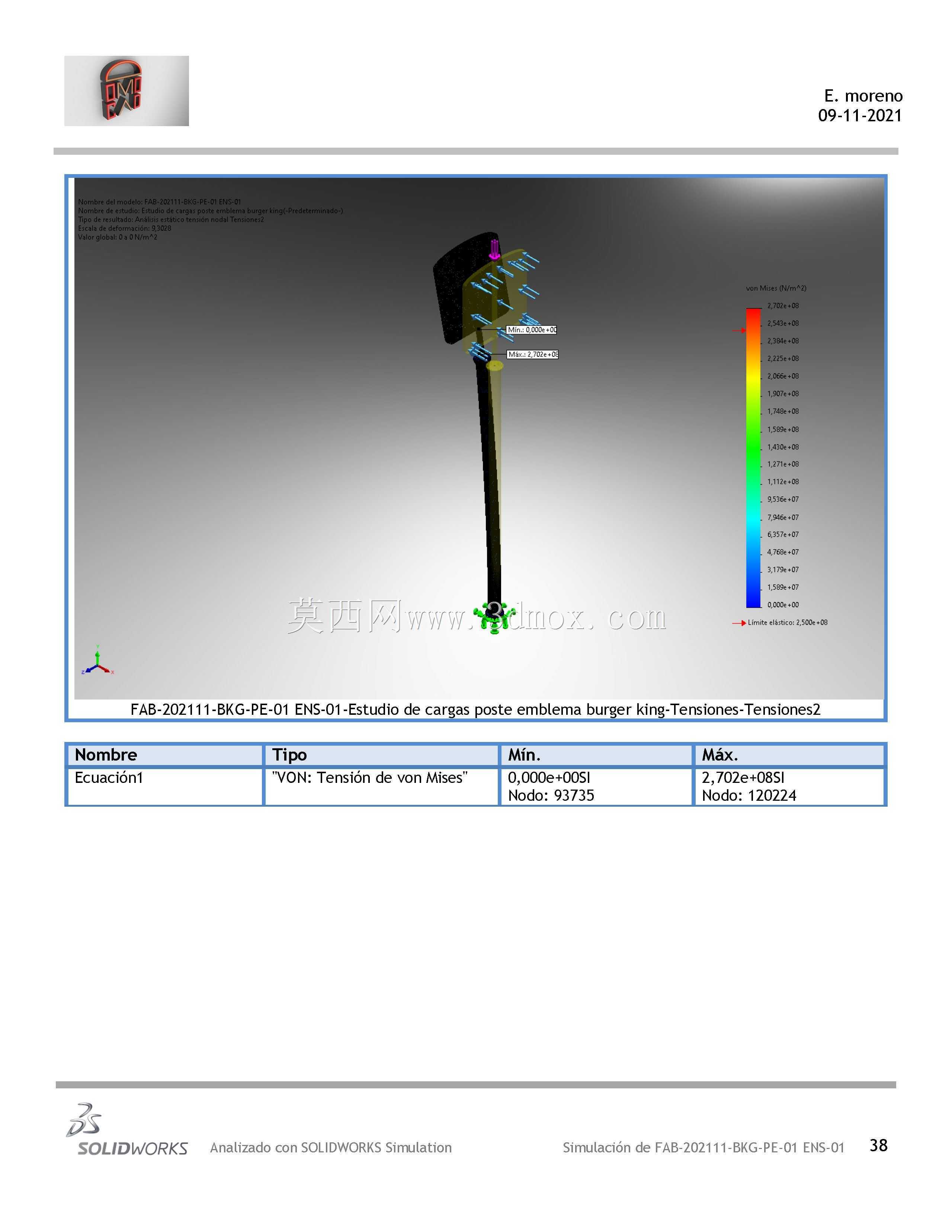Click the figure caption below the plot

tap(475, 710)
